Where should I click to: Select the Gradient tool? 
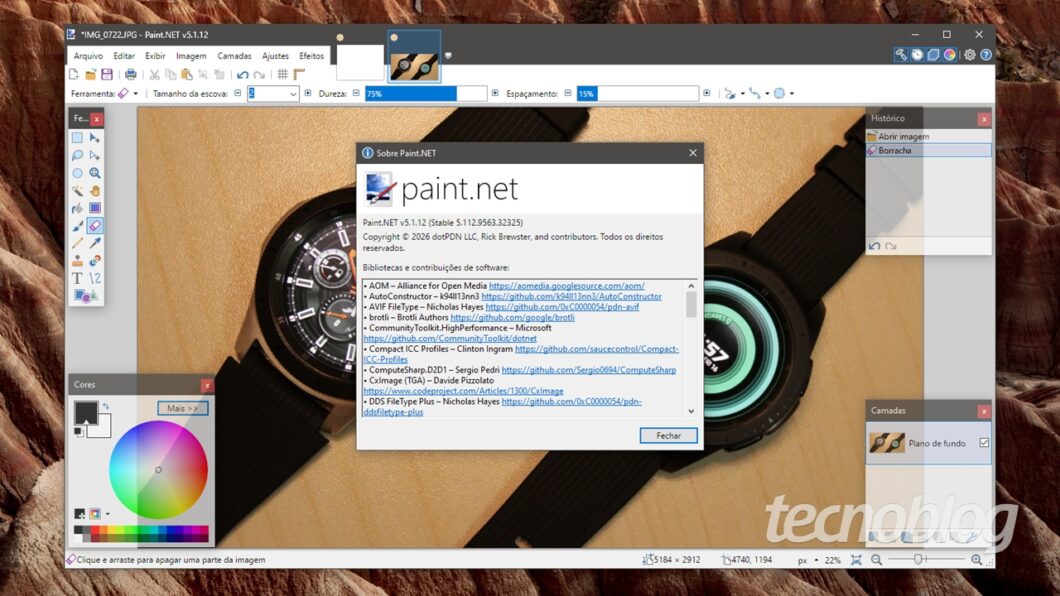tap(95, 208)
